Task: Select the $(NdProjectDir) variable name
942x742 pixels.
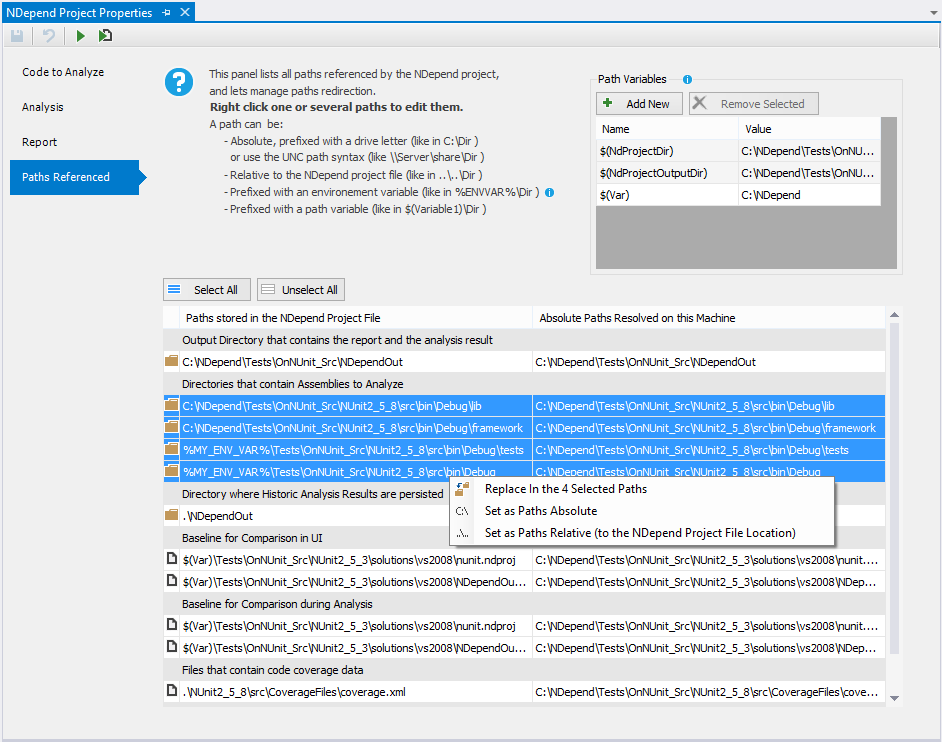Action: point(637,151)
